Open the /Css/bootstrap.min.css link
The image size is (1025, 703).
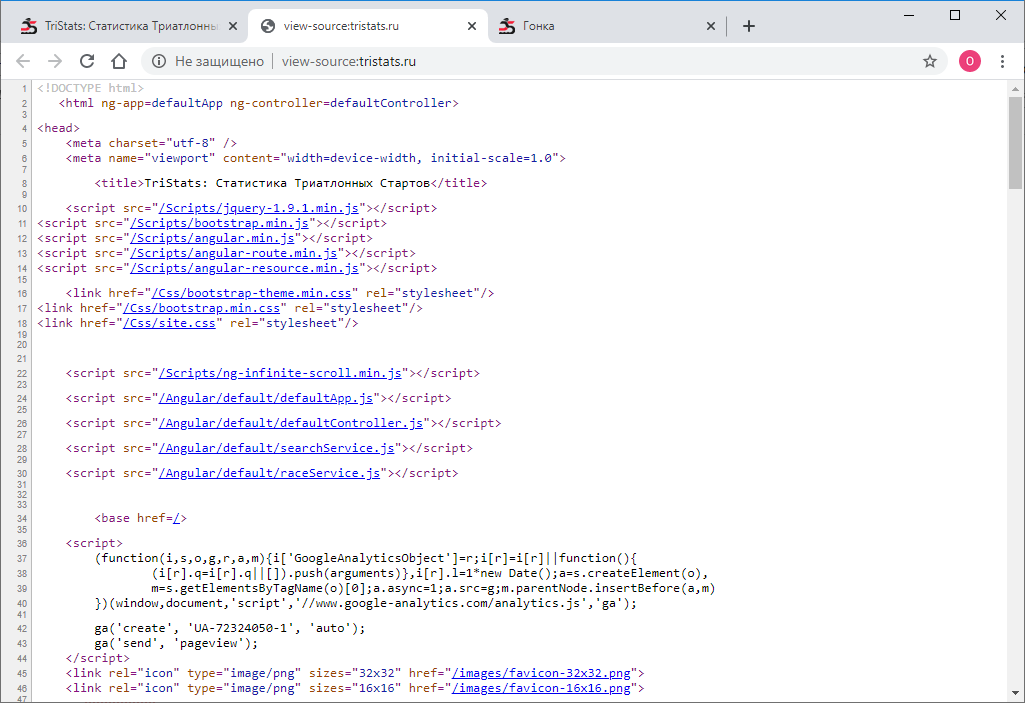coord(201,308)
